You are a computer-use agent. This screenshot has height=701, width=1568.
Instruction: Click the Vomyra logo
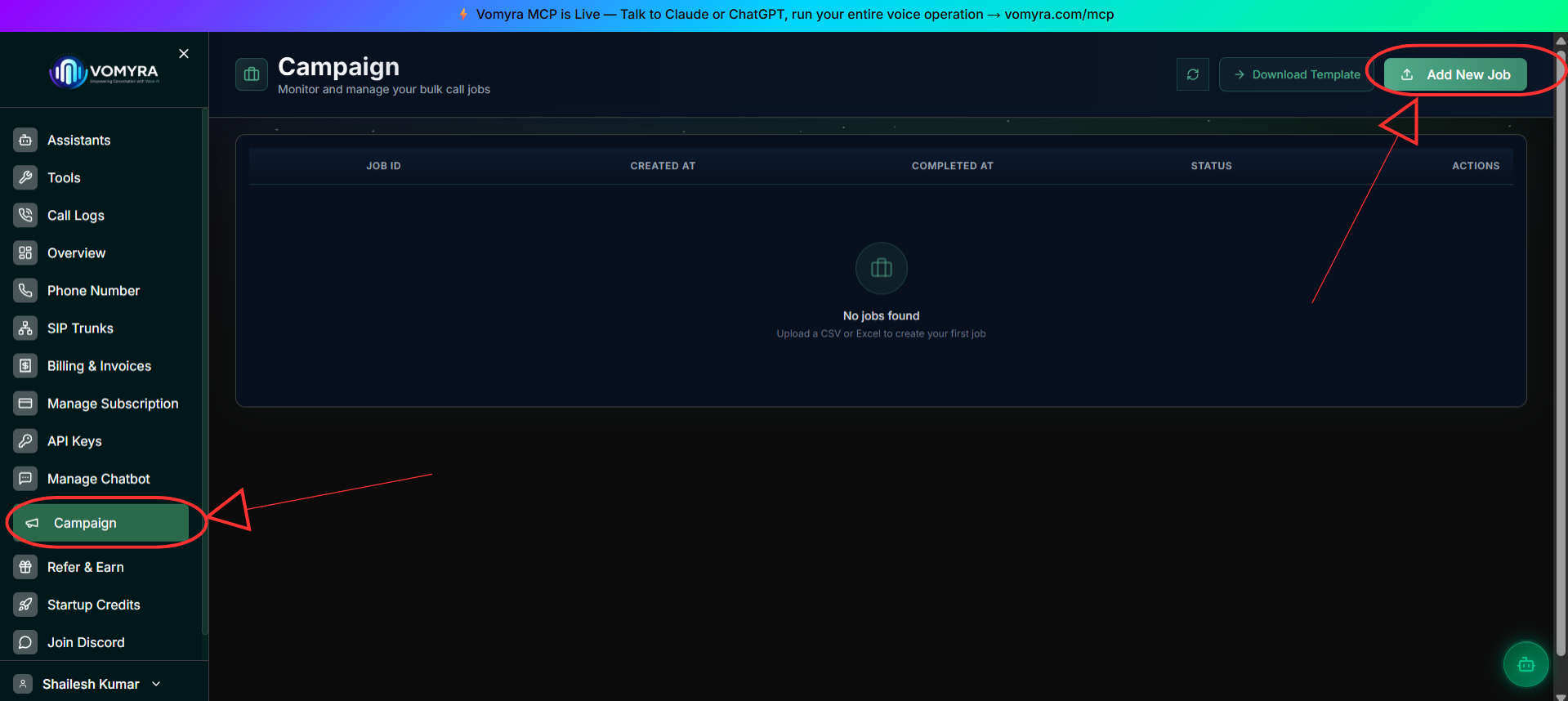(x=104, y=72)
